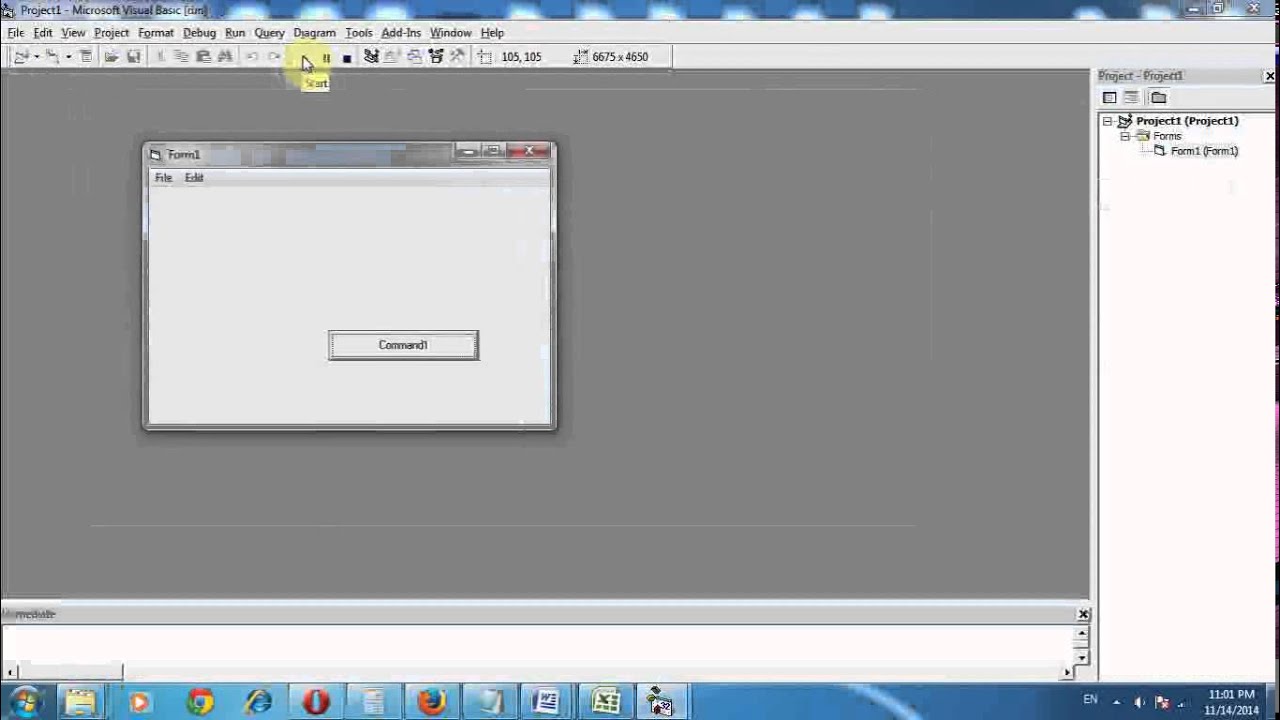Launch Firefox from taskbar
The height and width of the screenshot is (720, 1280).
pyautogui.click(x=432, y=702)
